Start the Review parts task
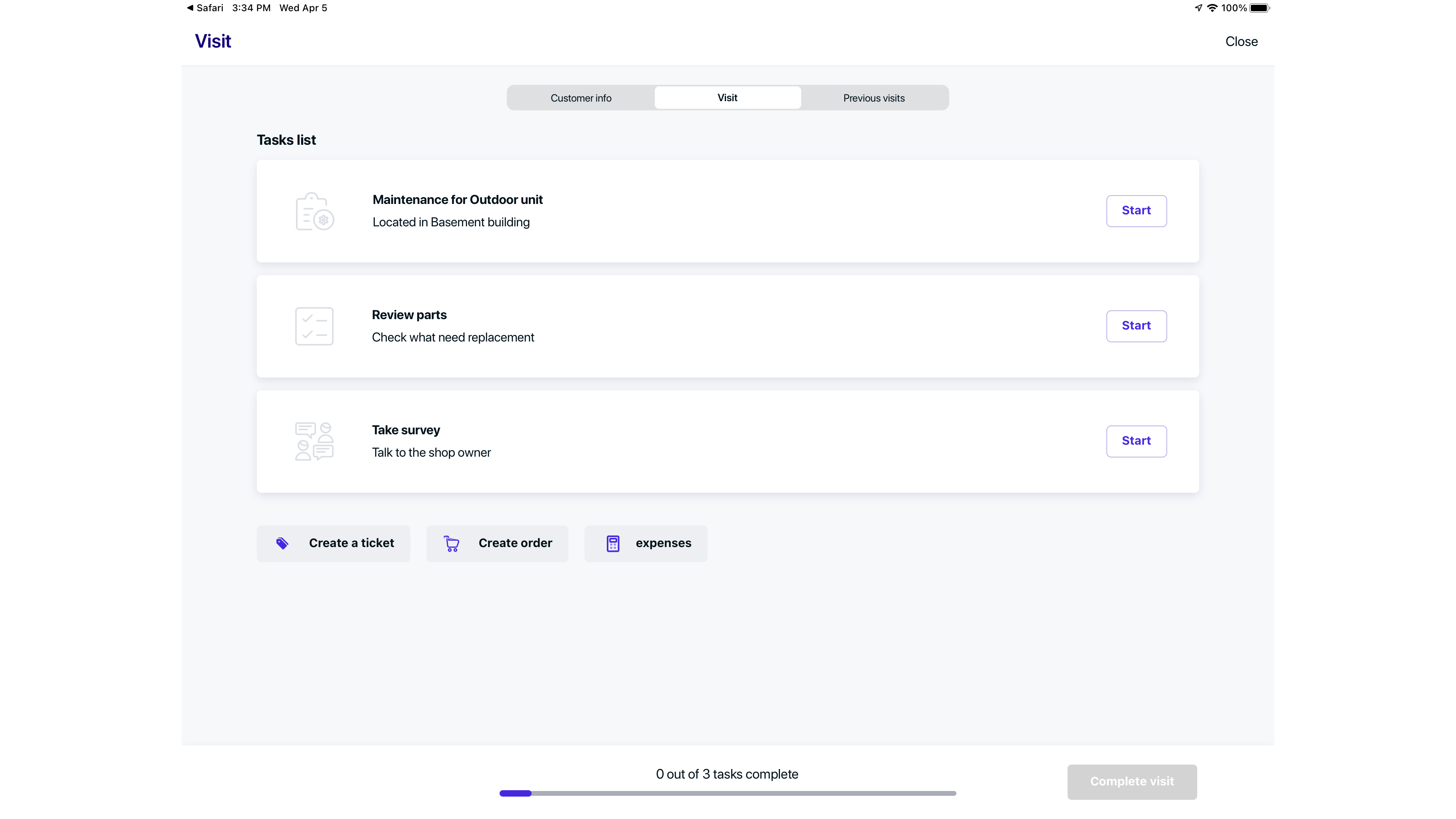 pyautogui.click(x=1136, y=326)
